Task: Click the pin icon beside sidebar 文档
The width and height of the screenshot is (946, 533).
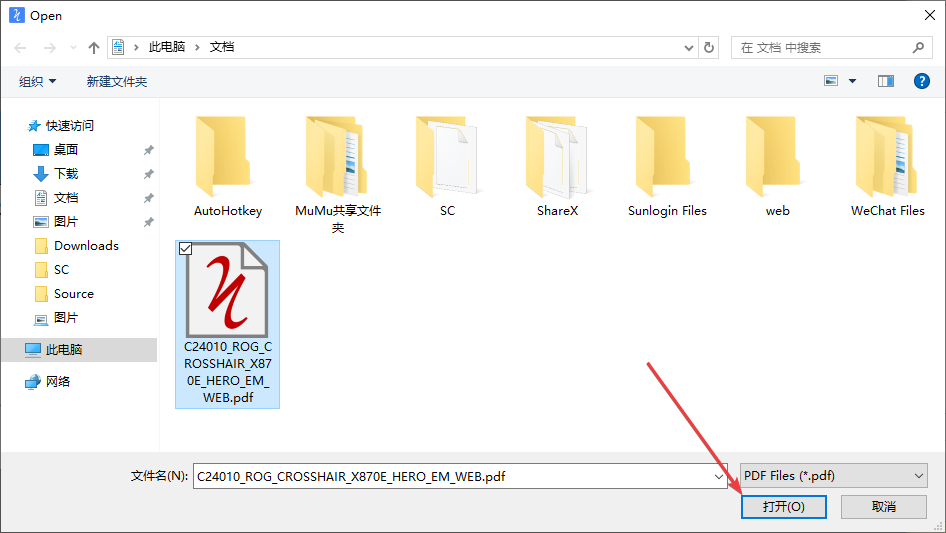Action: coord(148,198)
